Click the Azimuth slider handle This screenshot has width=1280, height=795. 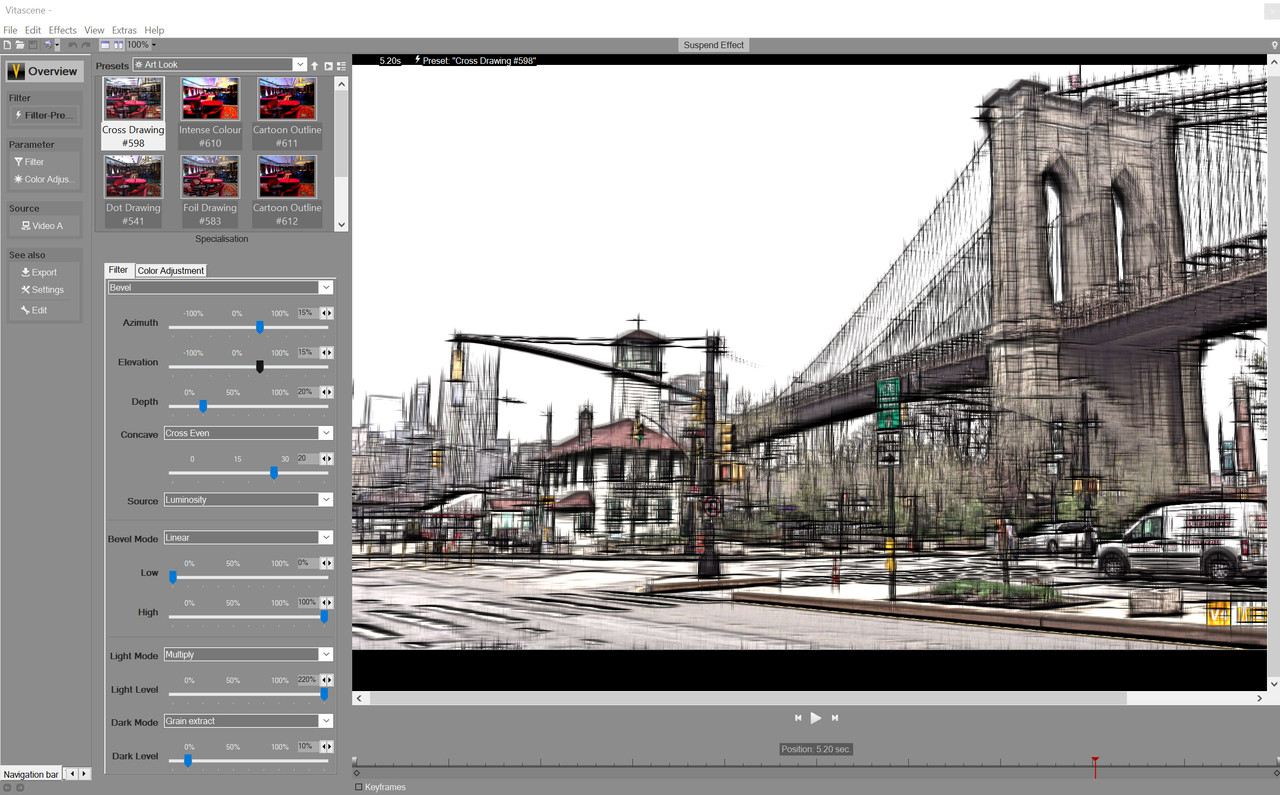click(x=260, y=327)
